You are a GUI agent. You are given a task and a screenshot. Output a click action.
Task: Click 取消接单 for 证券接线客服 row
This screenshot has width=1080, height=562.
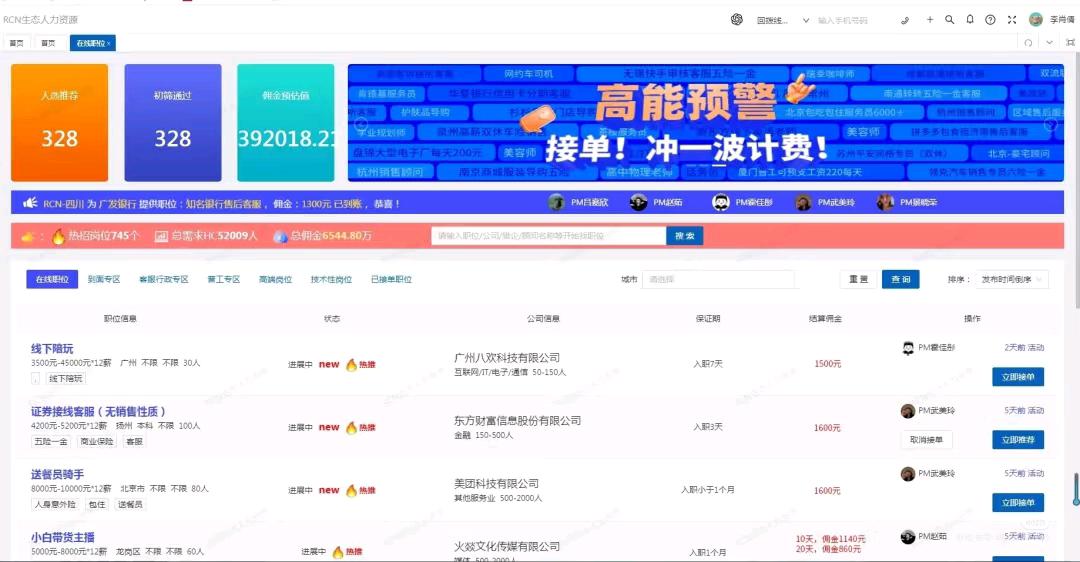[926, 439]
